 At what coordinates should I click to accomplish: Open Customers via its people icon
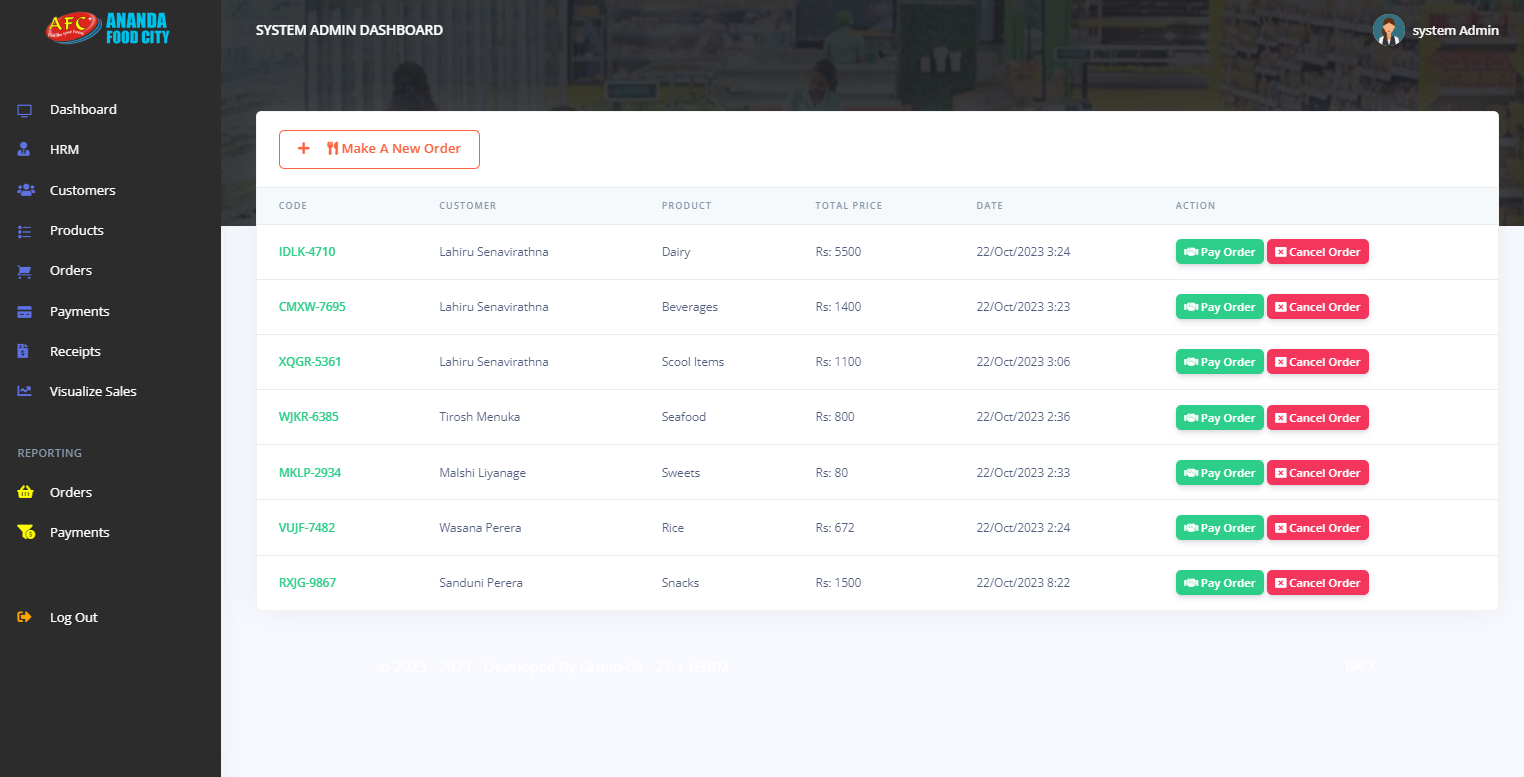[24, 190]
